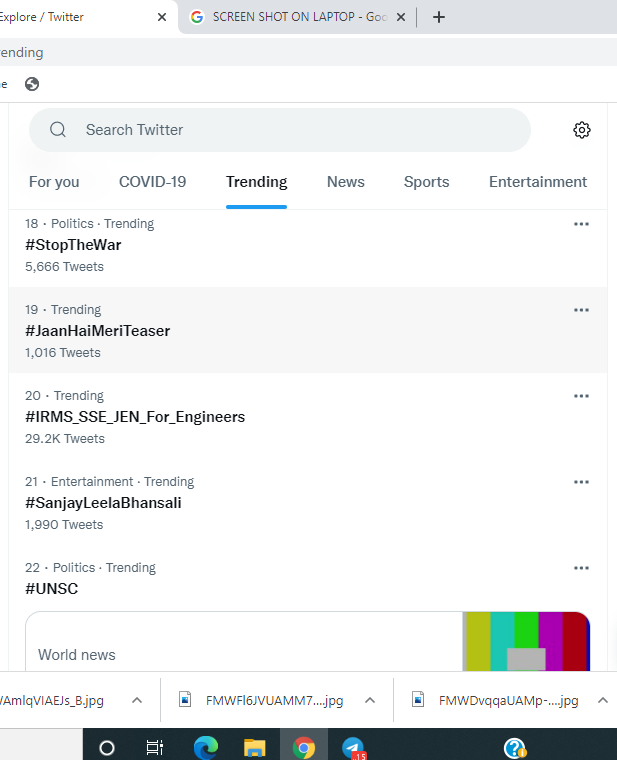Click the World news color bars thumbnail
The image size is (617, 760).
(x=526, y=642)
